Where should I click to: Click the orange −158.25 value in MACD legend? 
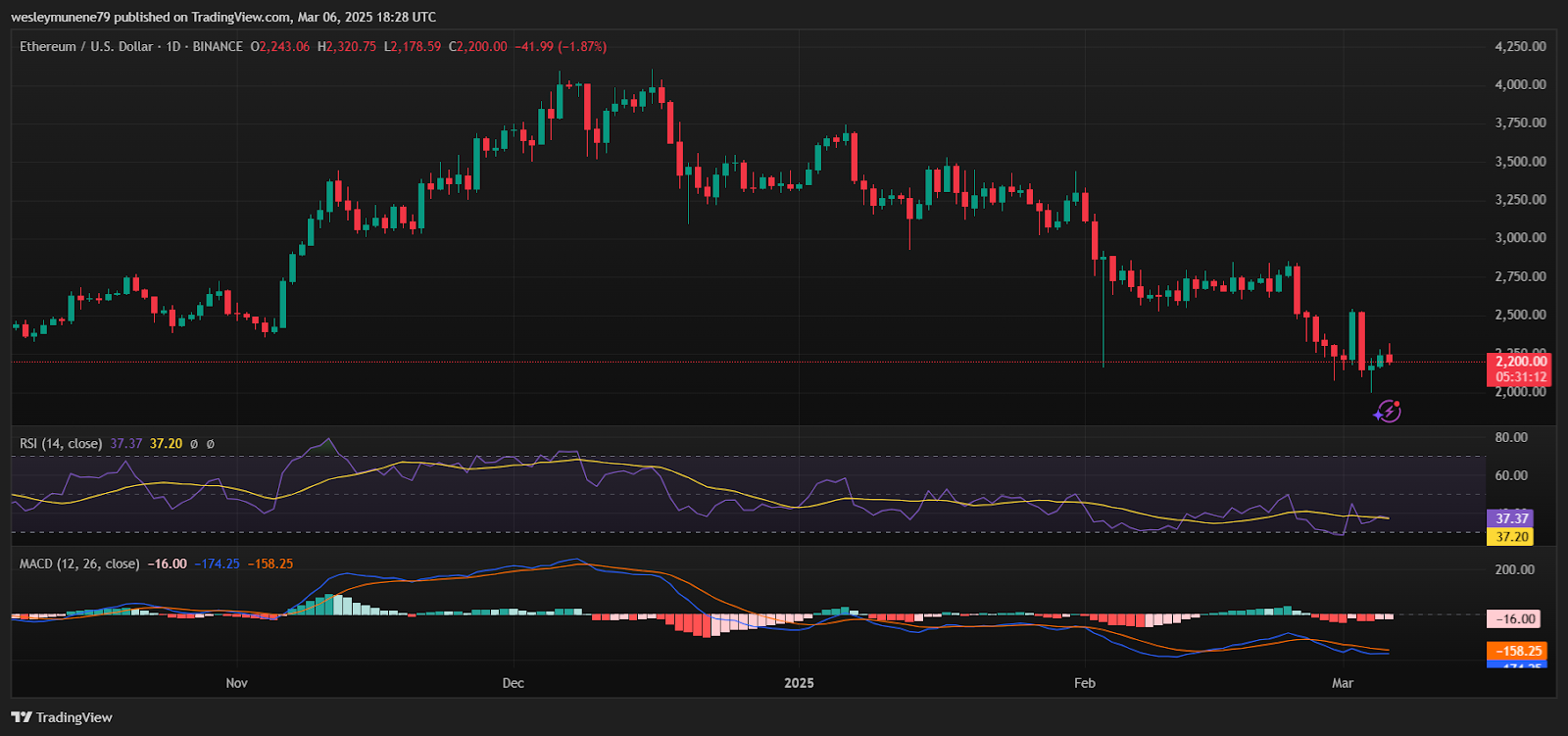269,564
